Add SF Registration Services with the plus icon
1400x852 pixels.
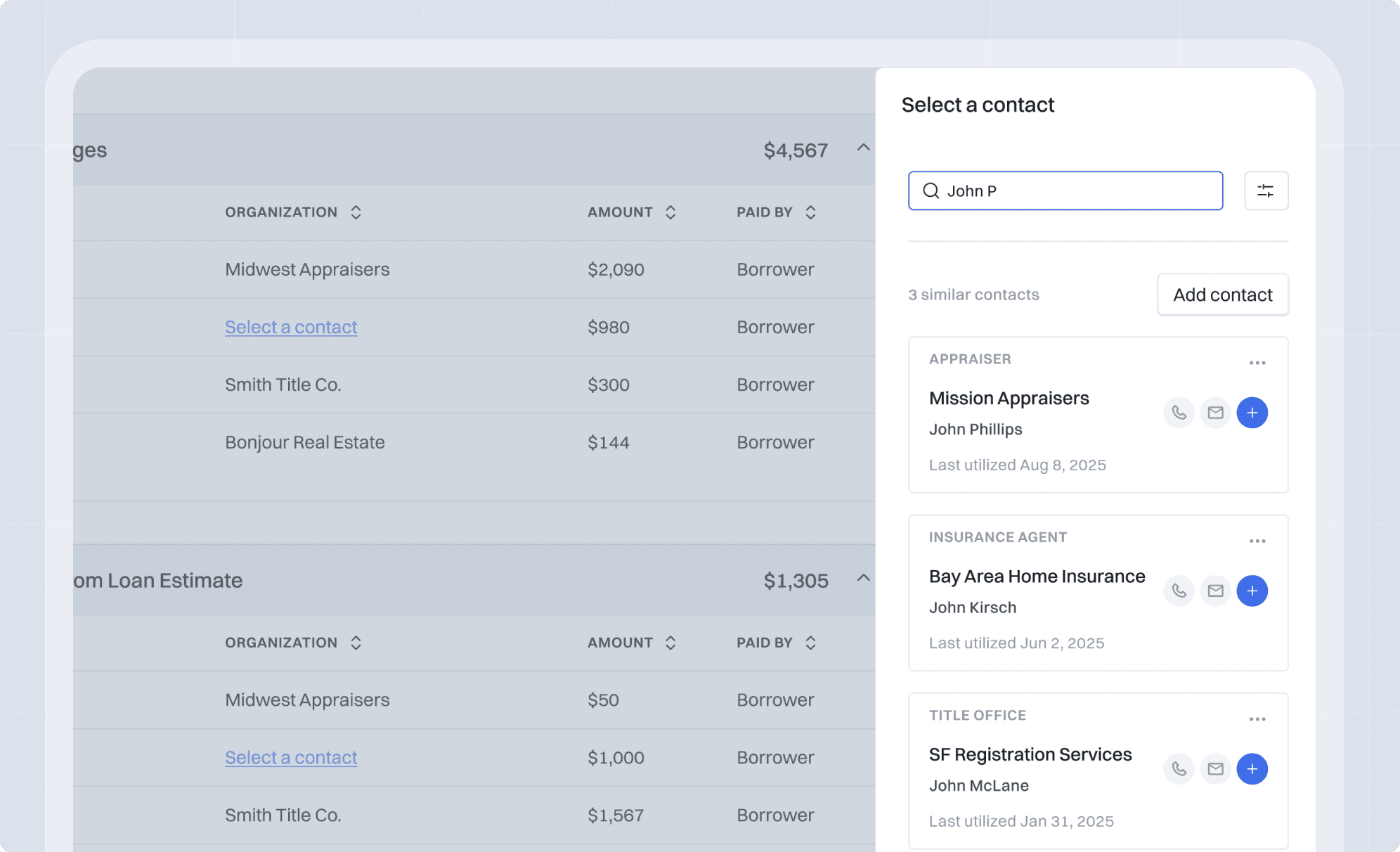click(1252, 769)
